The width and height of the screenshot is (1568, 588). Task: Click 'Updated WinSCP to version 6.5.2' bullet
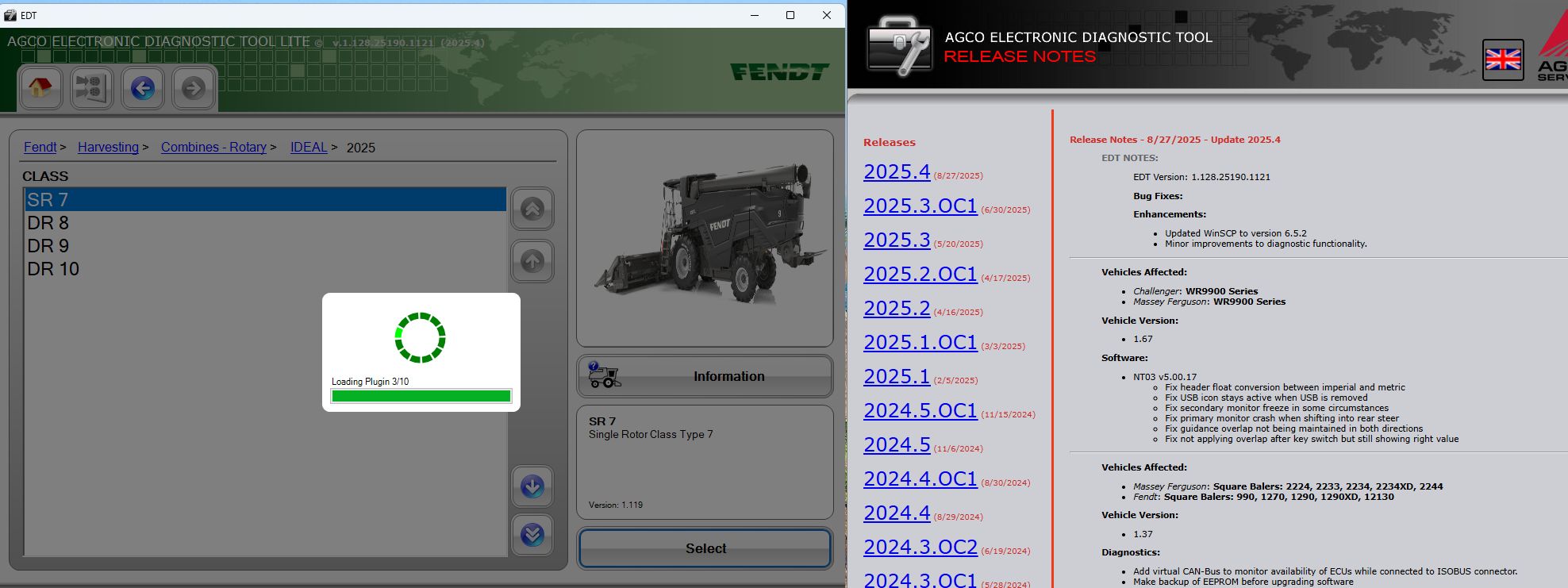pos(1236,233)
